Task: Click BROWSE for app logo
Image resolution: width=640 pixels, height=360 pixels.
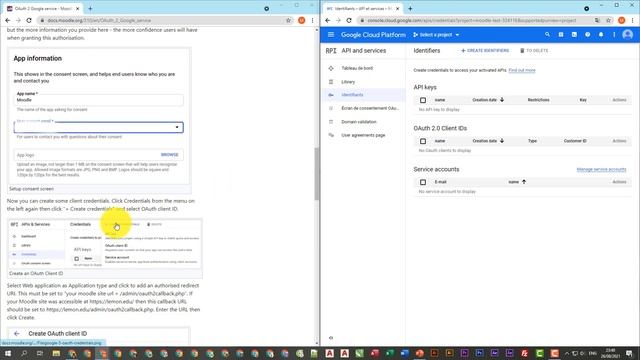Action: coord(169,155)
